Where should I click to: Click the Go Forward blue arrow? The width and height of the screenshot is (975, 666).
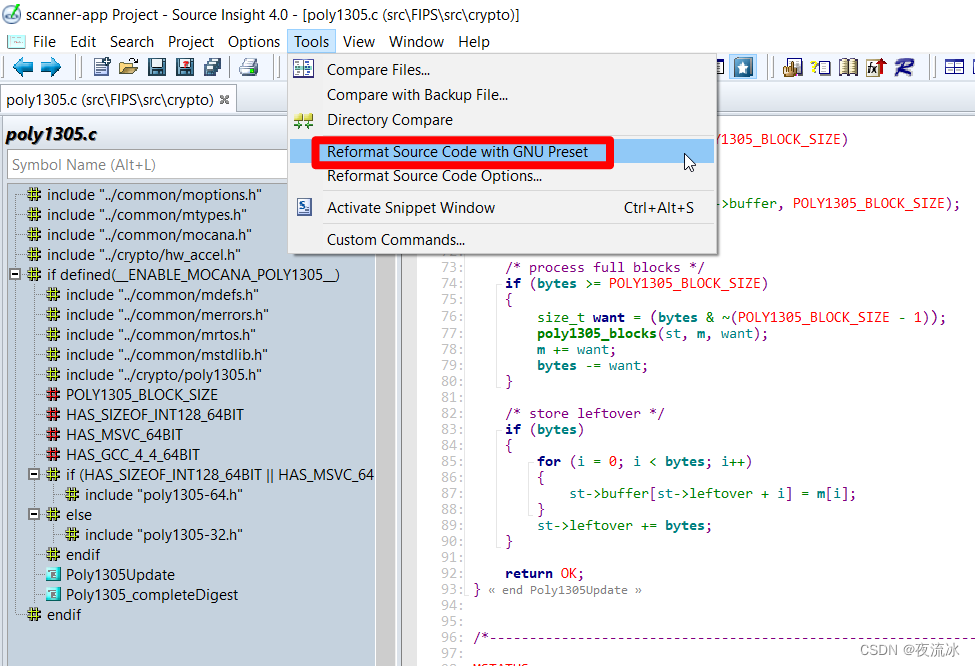51,67
